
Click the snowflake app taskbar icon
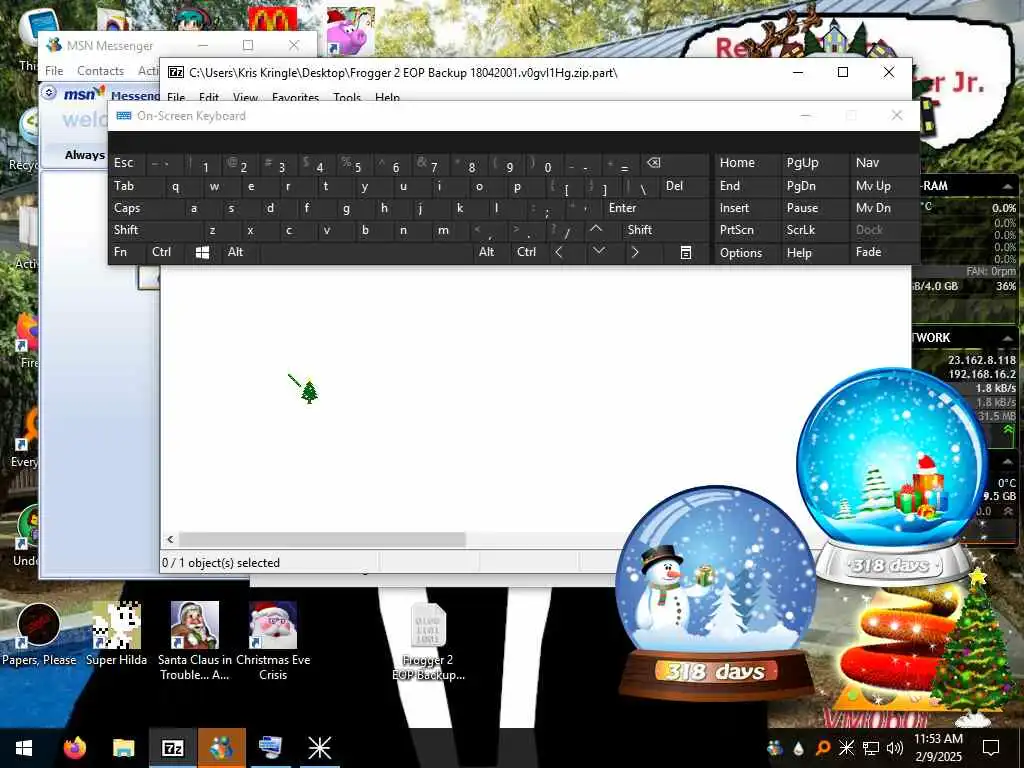tap(319, 748)
